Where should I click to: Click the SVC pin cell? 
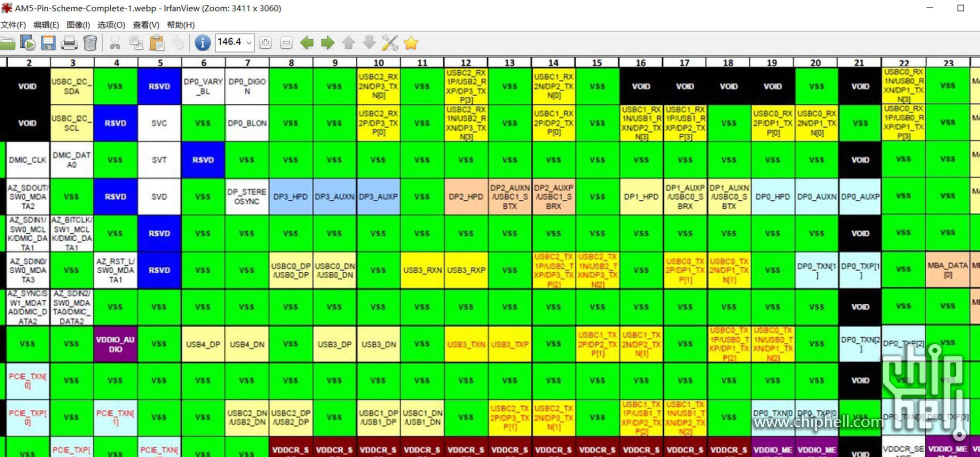(x=159, y=123)
